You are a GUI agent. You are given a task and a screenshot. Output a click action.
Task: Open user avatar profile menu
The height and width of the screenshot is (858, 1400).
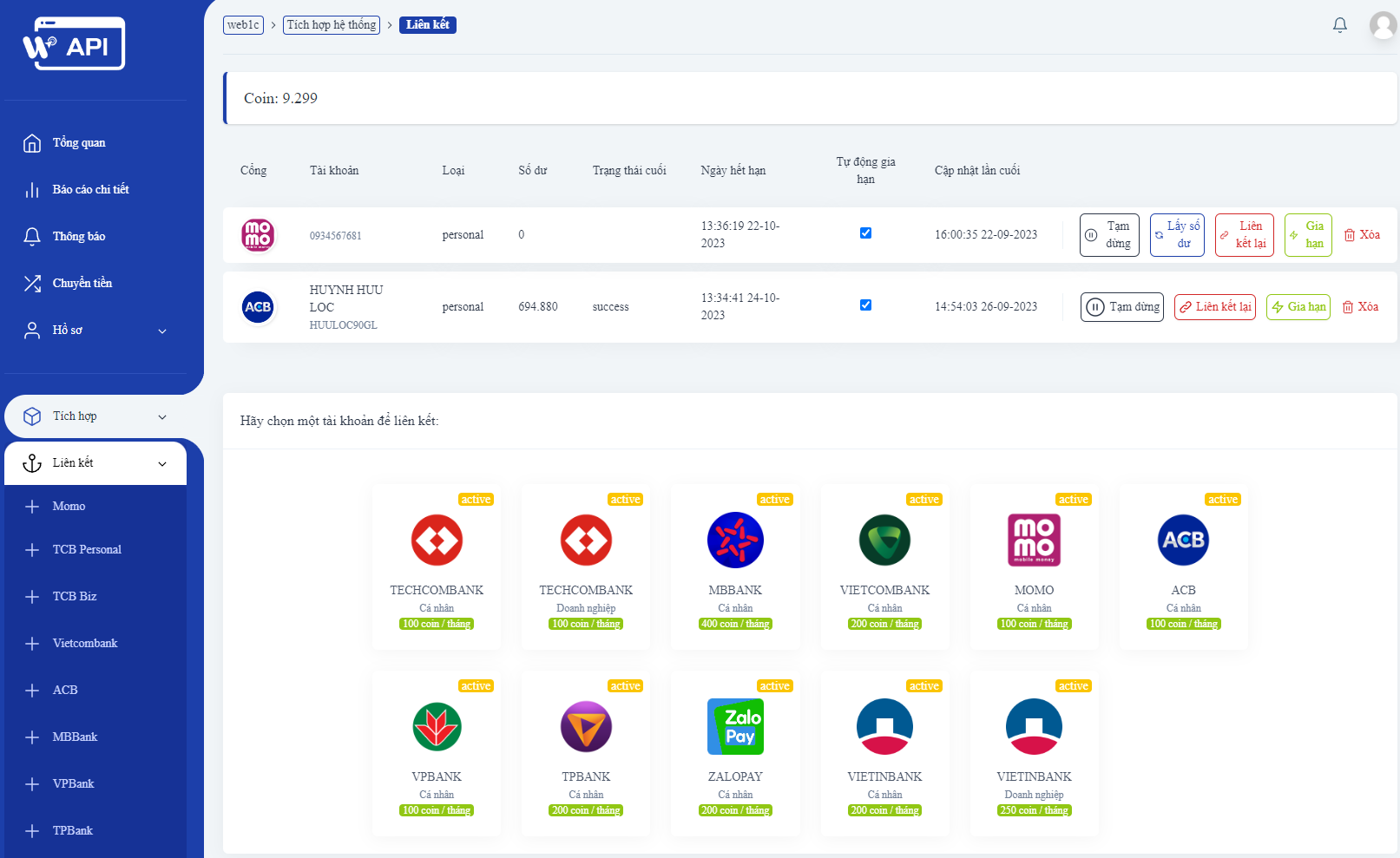pos(1384,25)
